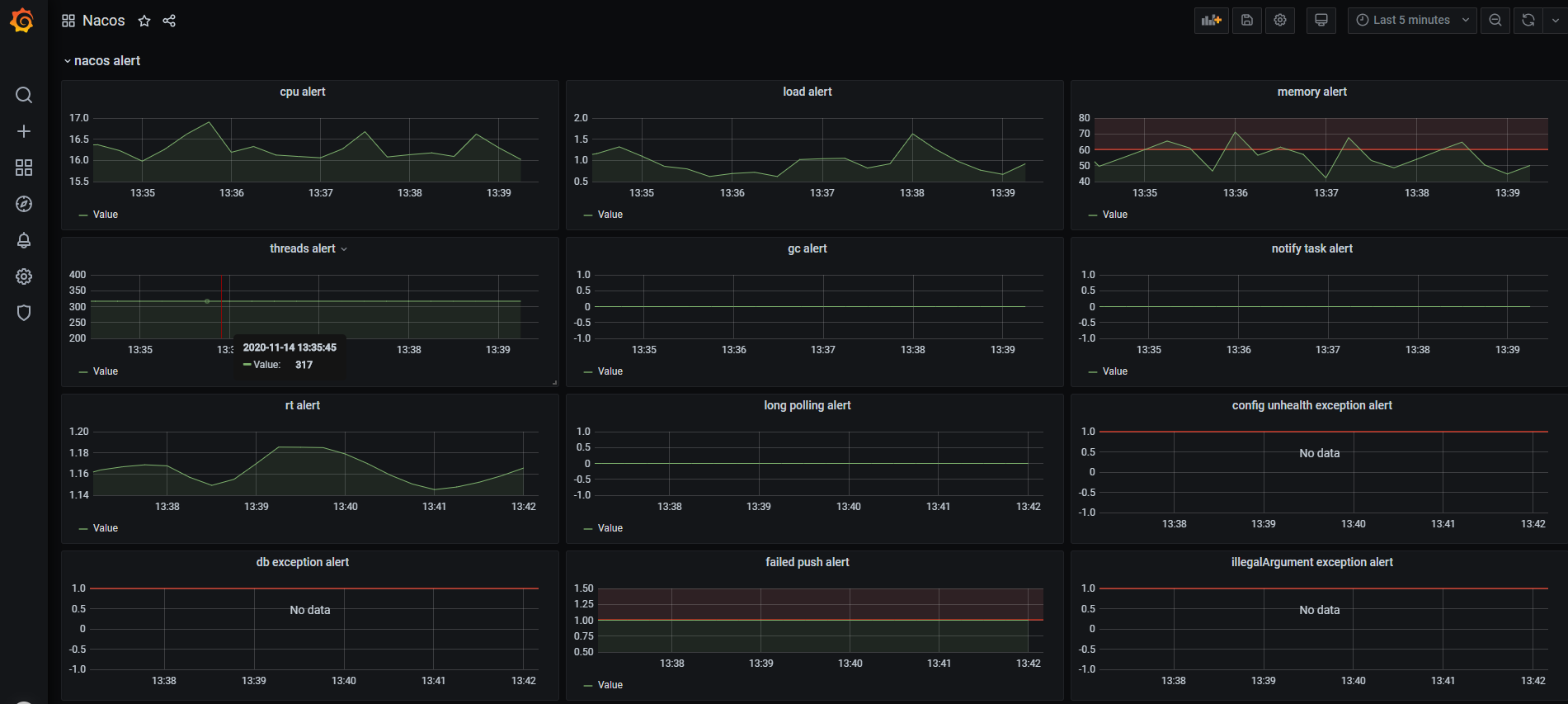This screenshot has width=1568, height=704.
Task: Refresh the dashboard
Action: point(1528,21)
